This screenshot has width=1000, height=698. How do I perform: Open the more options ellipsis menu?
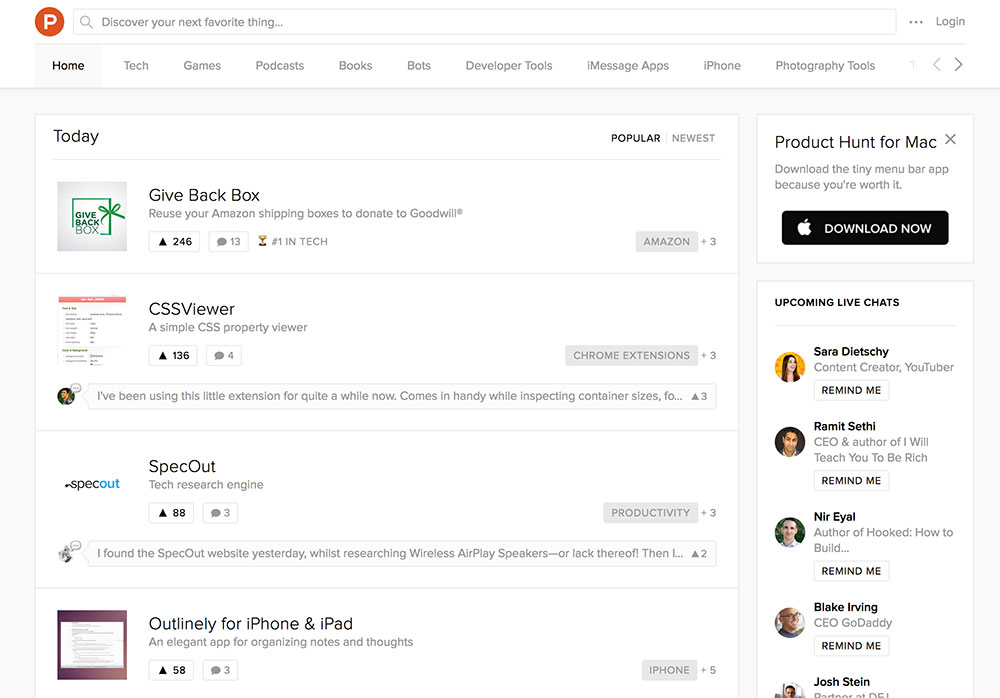coord(915,21)
